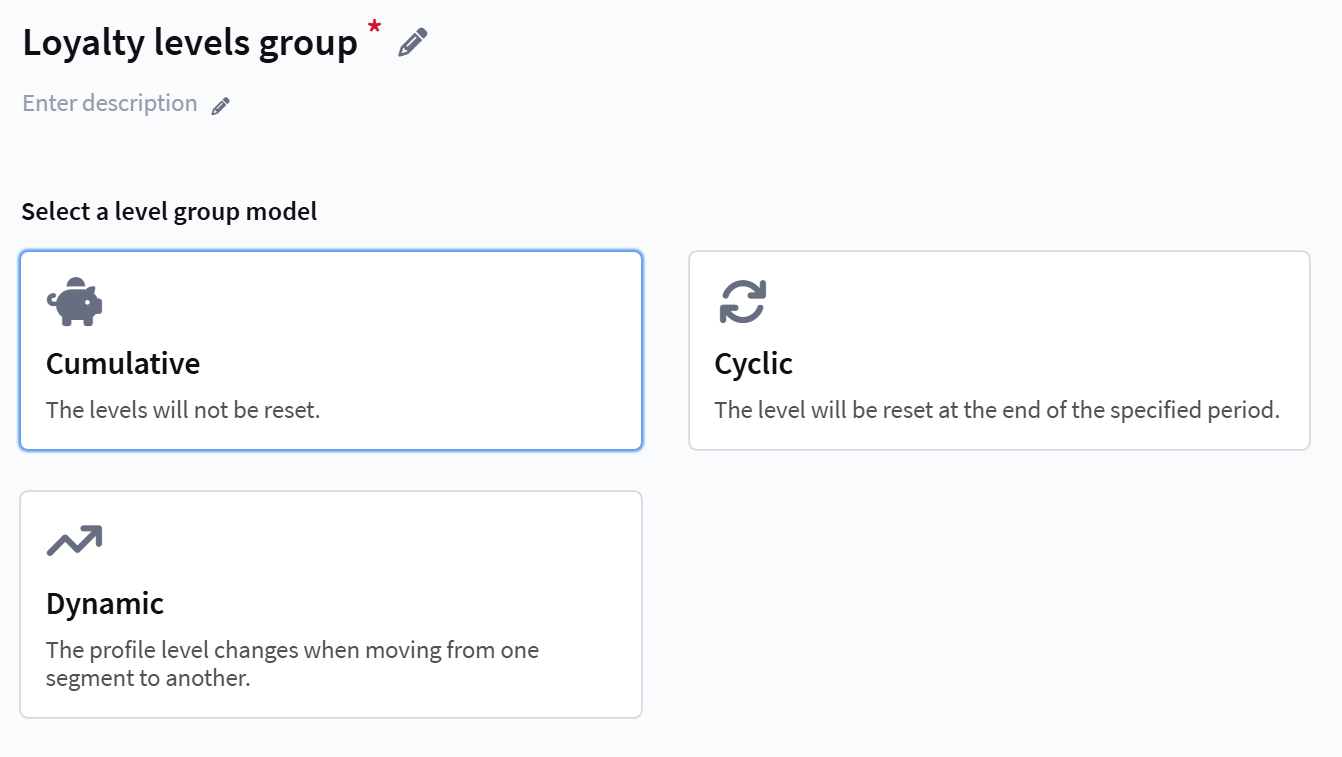Viewport: 1342px width, 757px height.
Task: Click the Dynamic segment change description text
Action: (293, 664)
